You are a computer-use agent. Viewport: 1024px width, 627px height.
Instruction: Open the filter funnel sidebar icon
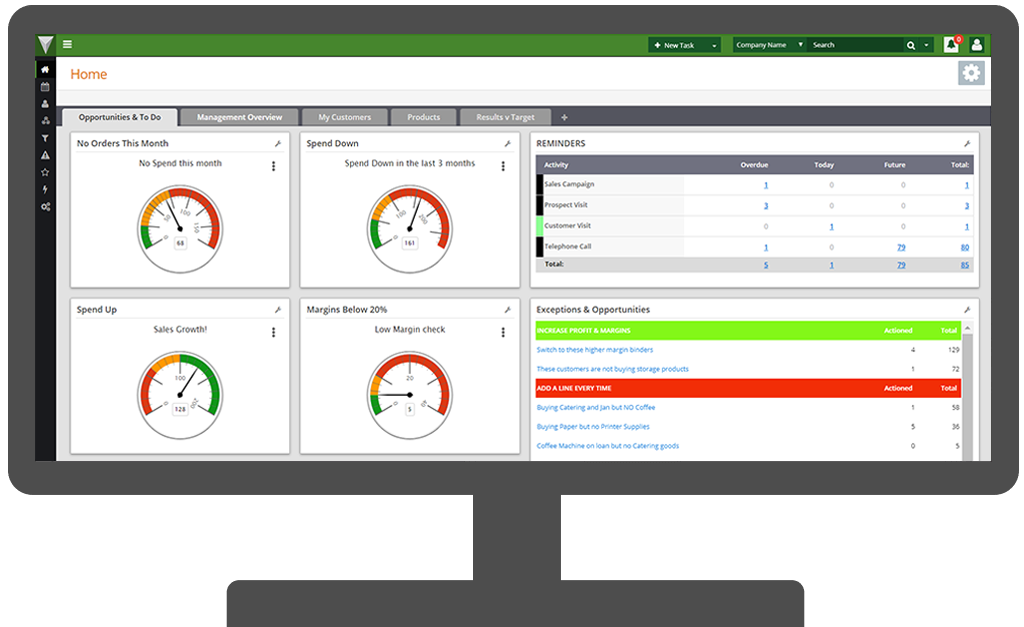(45, 138)
